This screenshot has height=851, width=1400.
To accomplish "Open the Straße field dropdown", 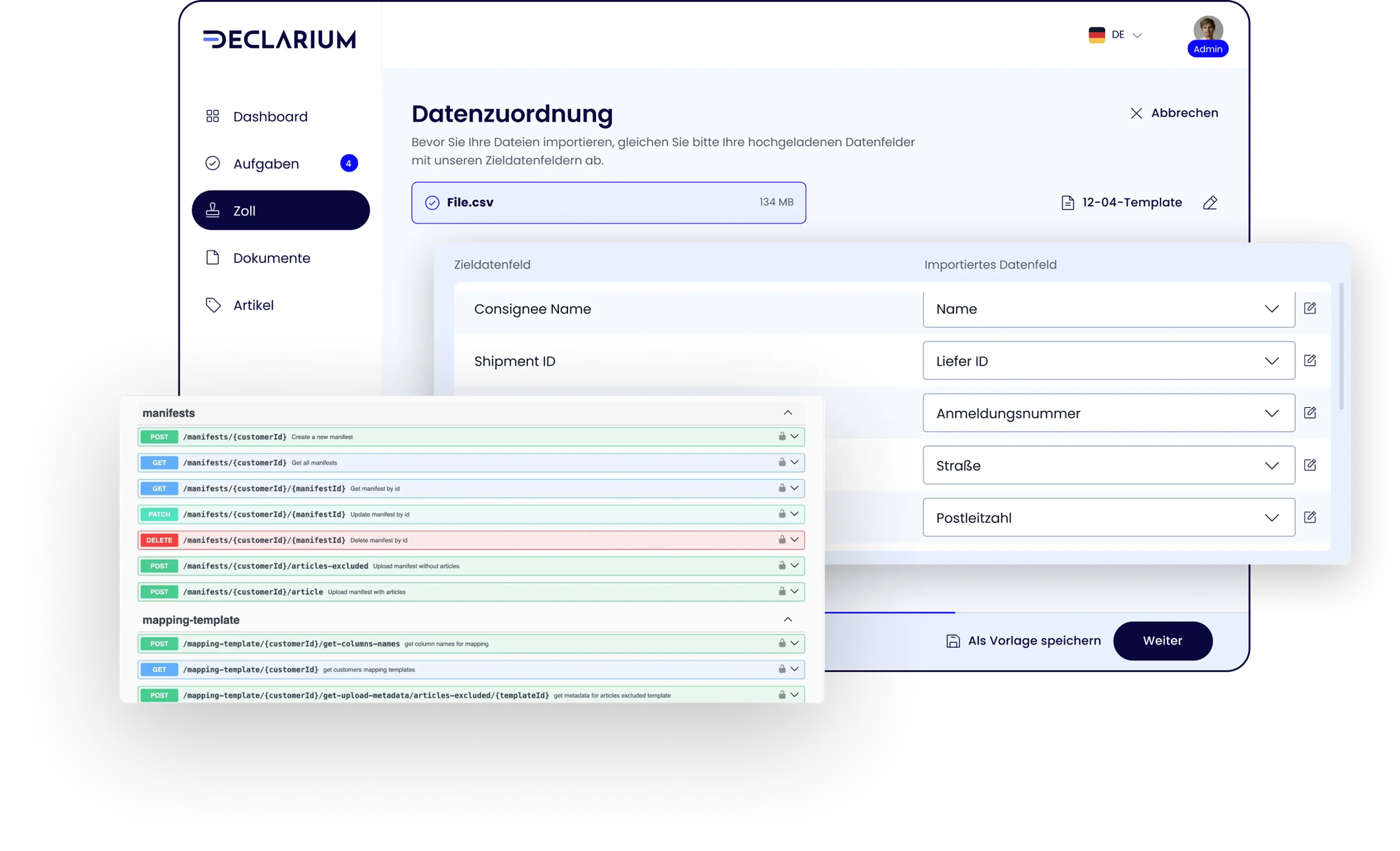I will (x=1272, y=466).
